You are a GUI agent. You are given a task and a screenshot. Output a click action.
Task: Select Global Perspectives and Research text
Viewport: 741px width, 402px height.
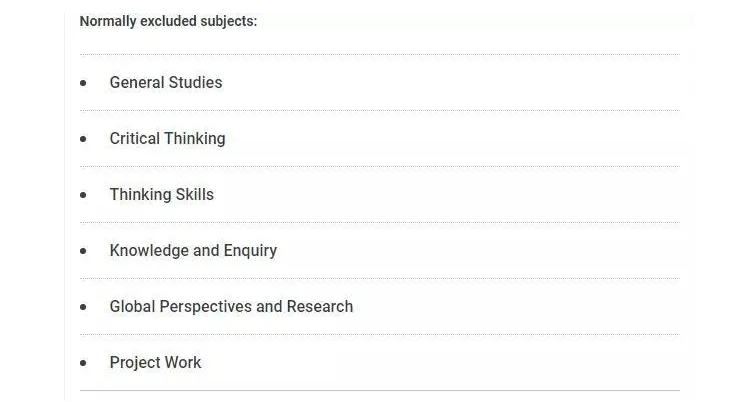(231, 307)
